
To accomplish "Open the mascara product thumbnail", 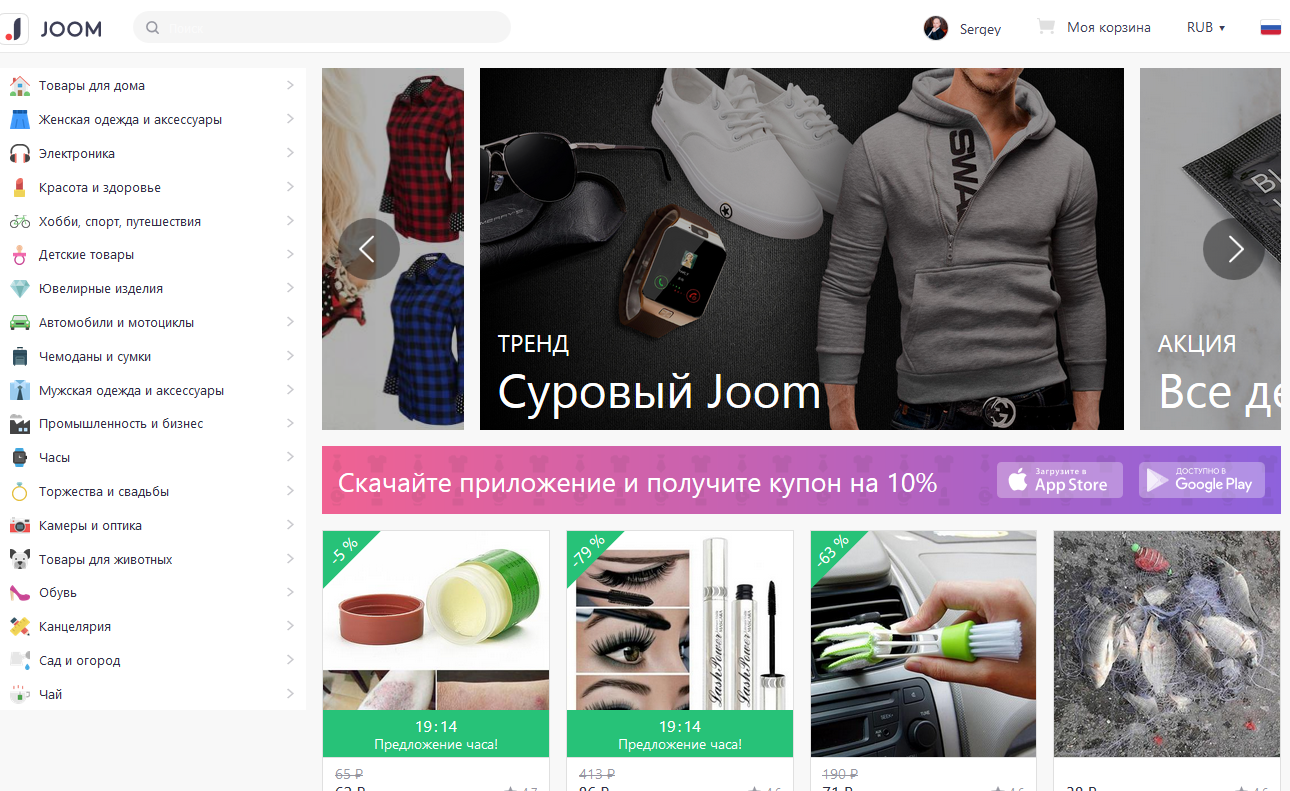I will click(x=680, y=620).
